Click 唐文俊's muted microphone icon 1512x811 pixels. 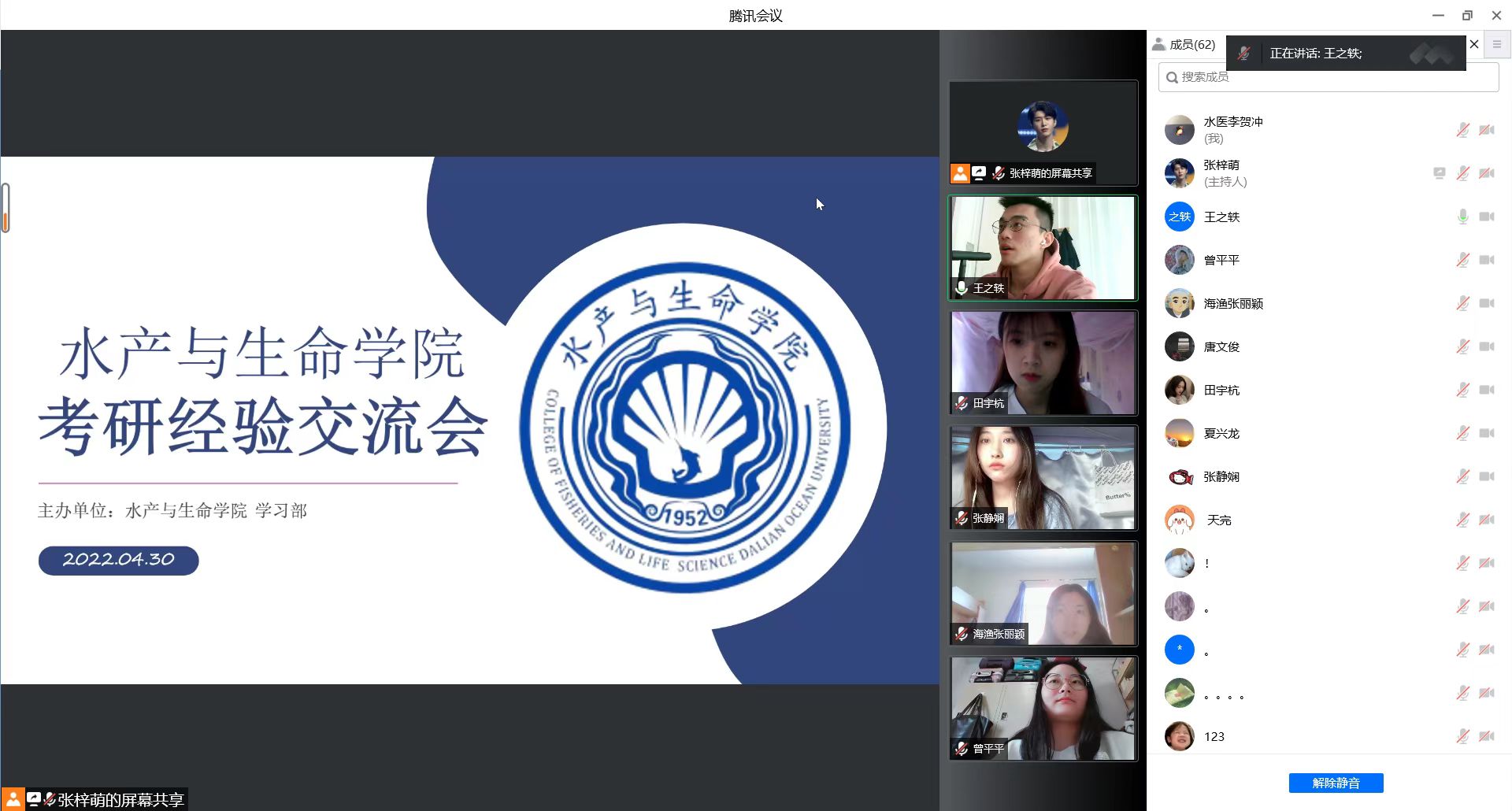(1462, 346)
